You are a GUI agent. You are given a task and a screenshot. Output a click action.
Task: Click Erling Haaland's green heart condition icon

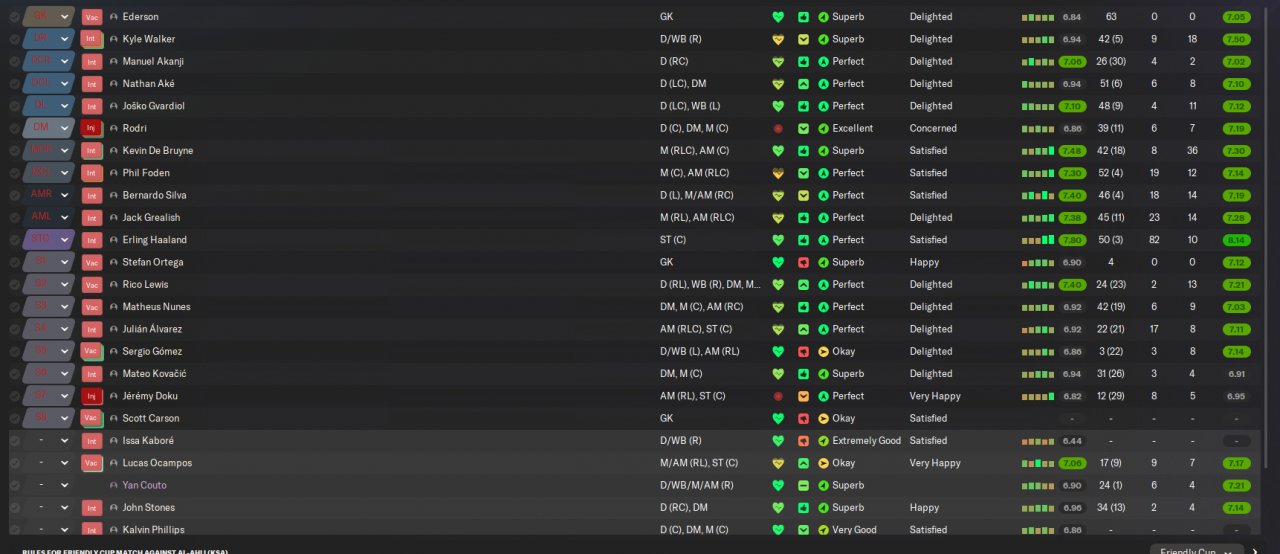pos(778,240)
